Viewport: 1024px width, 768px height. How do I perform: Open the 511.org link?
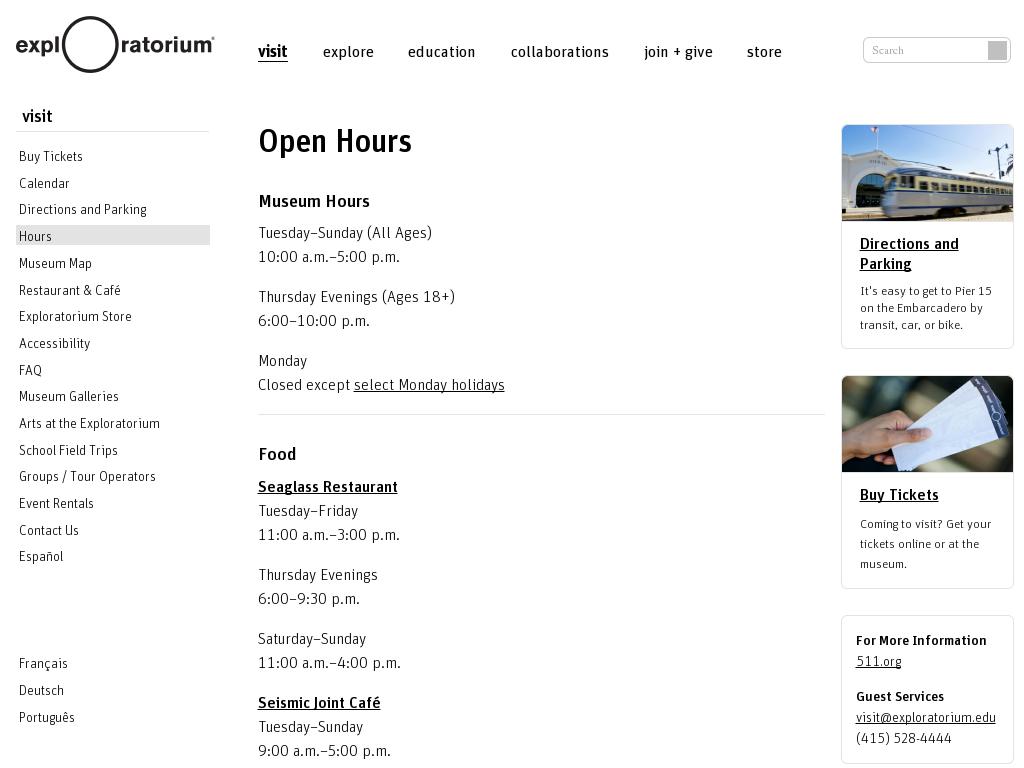[x=878, y=661]
